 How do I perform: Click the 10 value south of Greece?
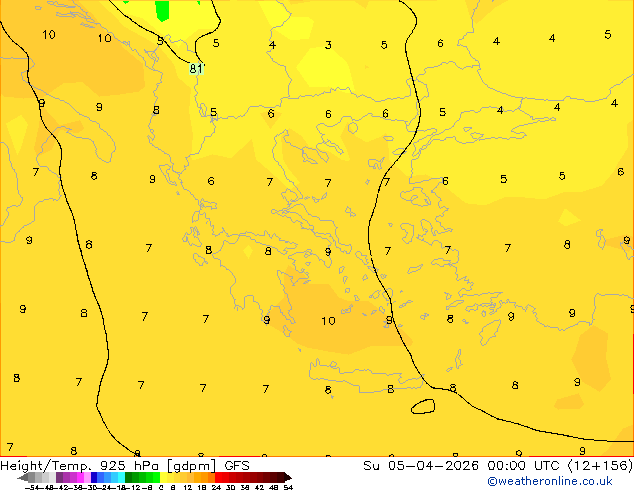click(328, 321)
